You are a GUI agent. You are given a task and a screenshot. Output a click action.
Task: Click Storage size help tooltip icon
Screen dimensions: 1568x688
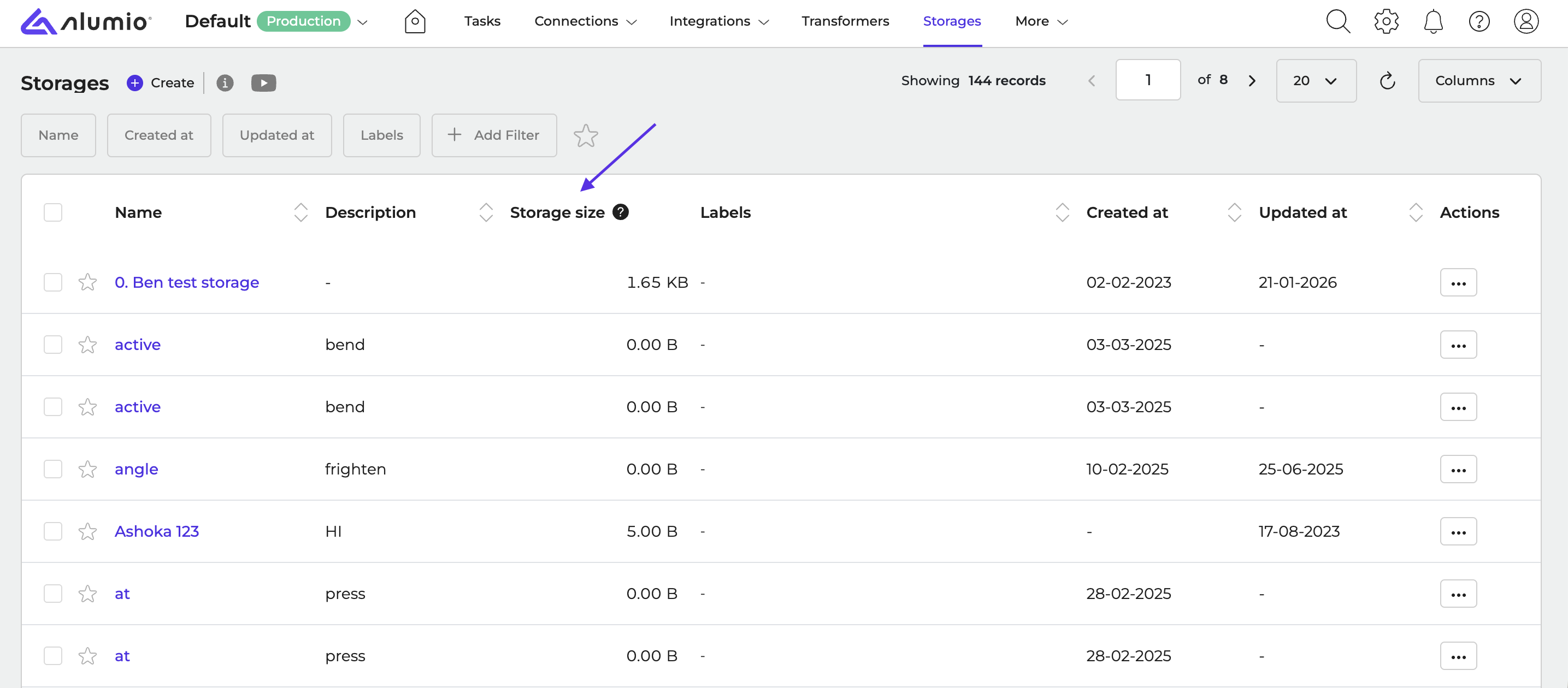[x=620, y=212]
